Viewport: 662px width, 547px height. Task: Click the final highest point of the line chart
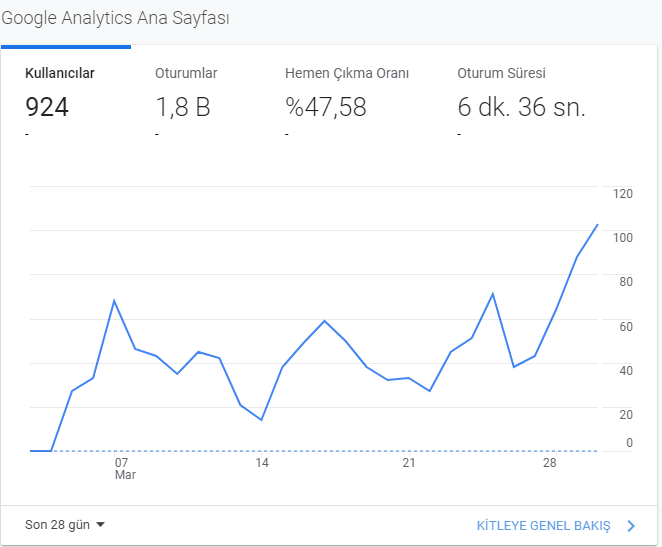(597, 225)
